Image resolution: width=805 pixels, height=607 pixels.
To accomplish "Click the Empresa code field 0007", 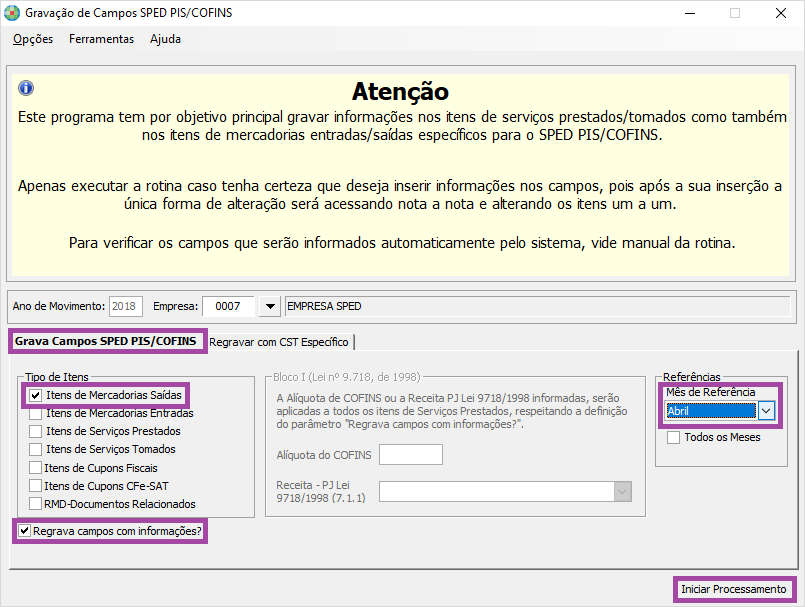I will 228,307.
